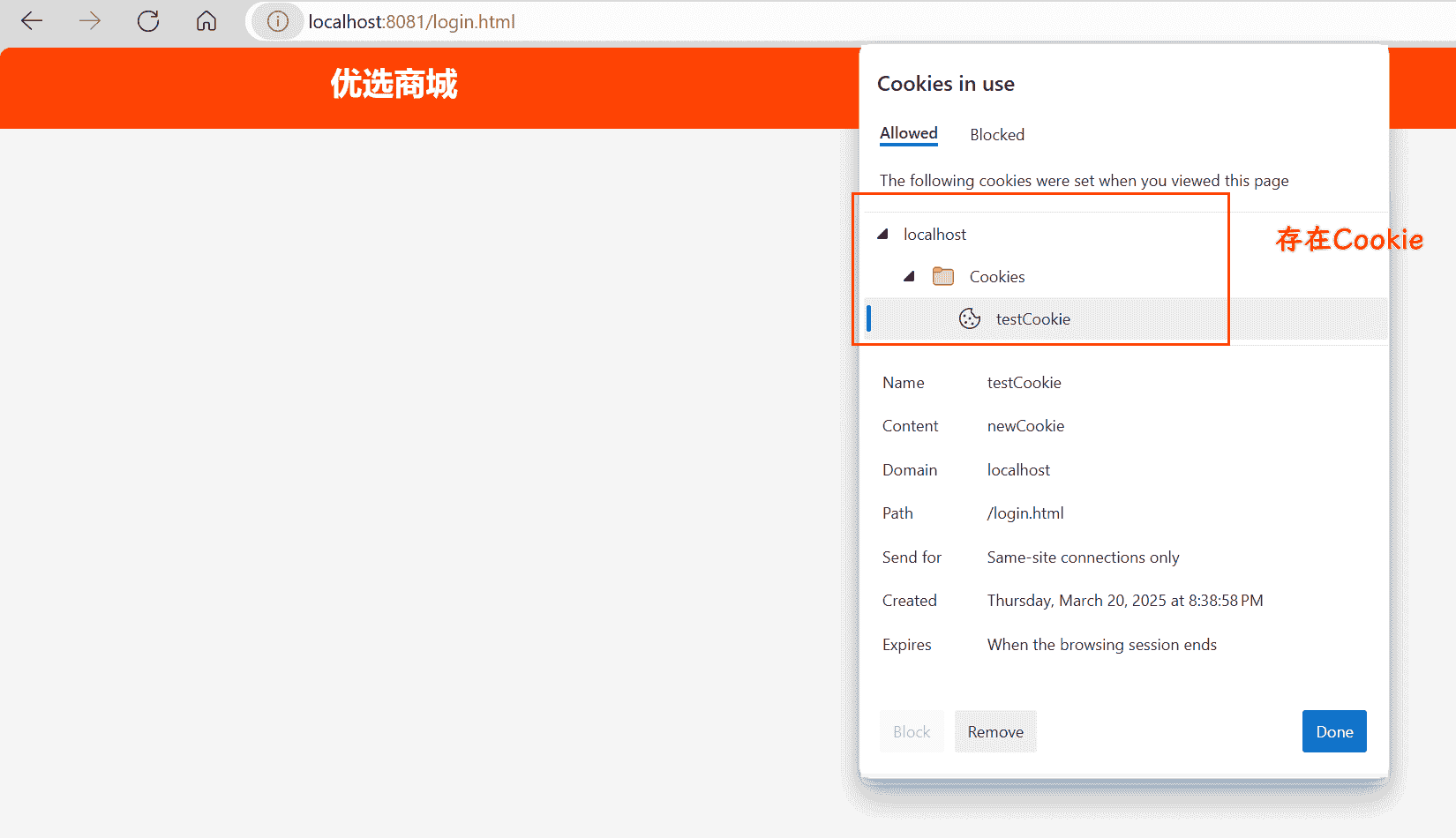Select the Cookies folder row label
This screenshot has height=838, width=1456.
click(997, 277)
